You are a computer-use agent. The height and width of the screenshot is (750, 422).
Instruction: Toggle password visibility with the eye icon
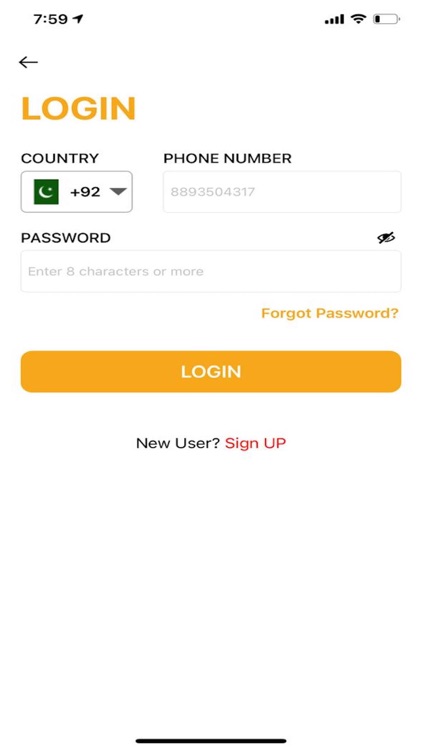pyautogui.click(x=386, y=237)
